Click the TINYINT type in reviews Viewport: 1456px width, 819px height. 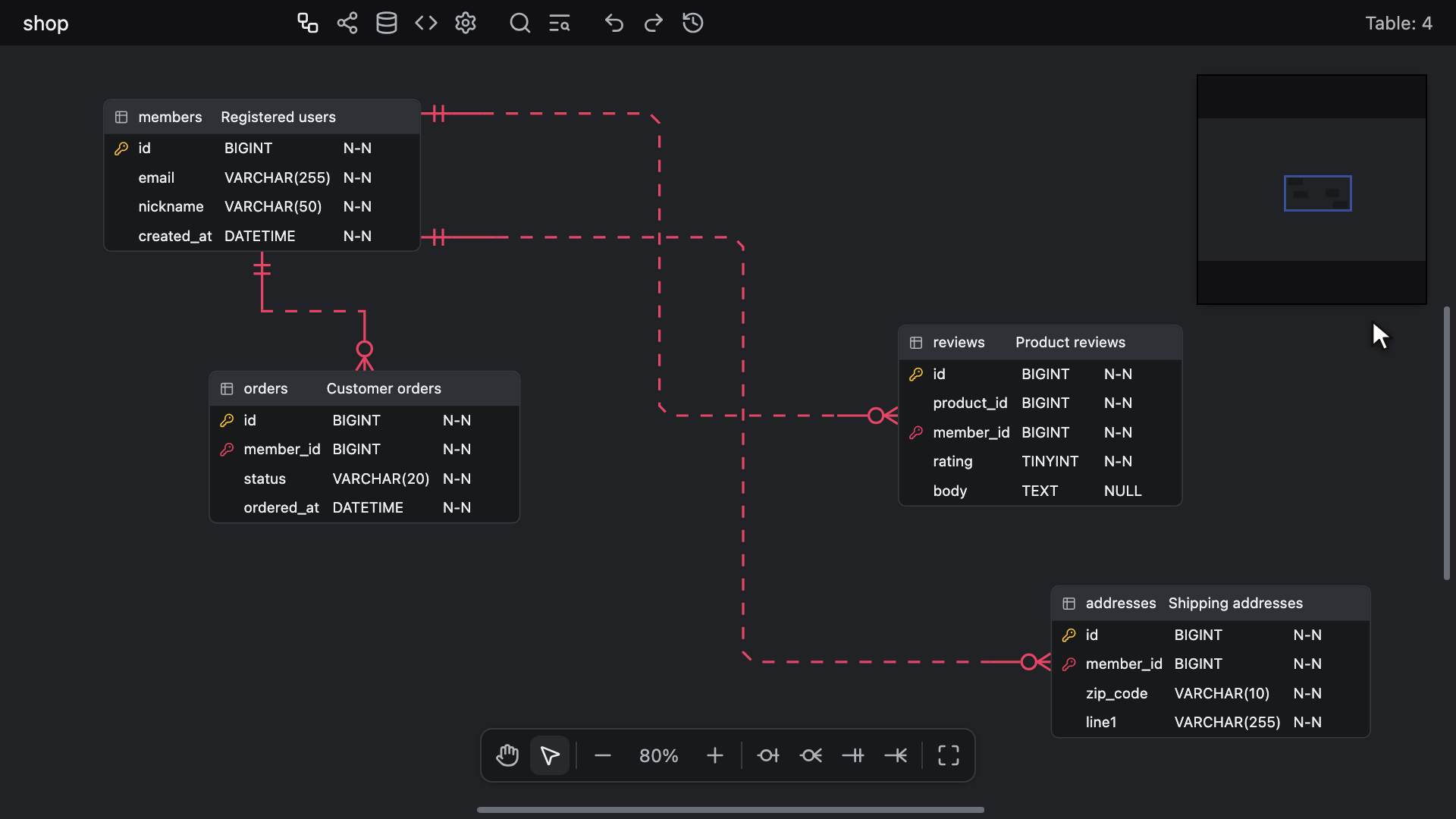[x=1050, y=461]
